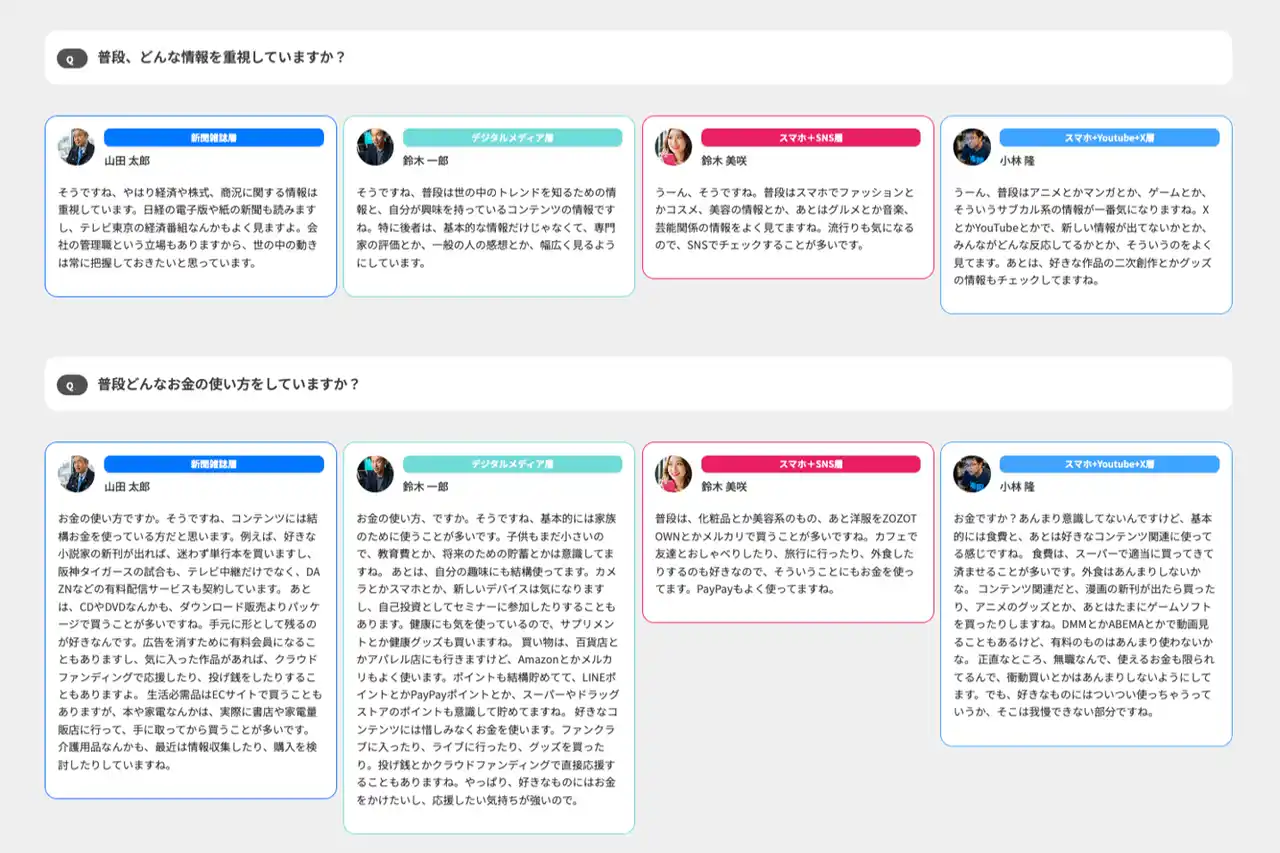This screenshot has width=1280, height=853.
Task: Expand 山田 太郎's answer card about money usage
Action: pyautogui.click(x=190, y=620)
